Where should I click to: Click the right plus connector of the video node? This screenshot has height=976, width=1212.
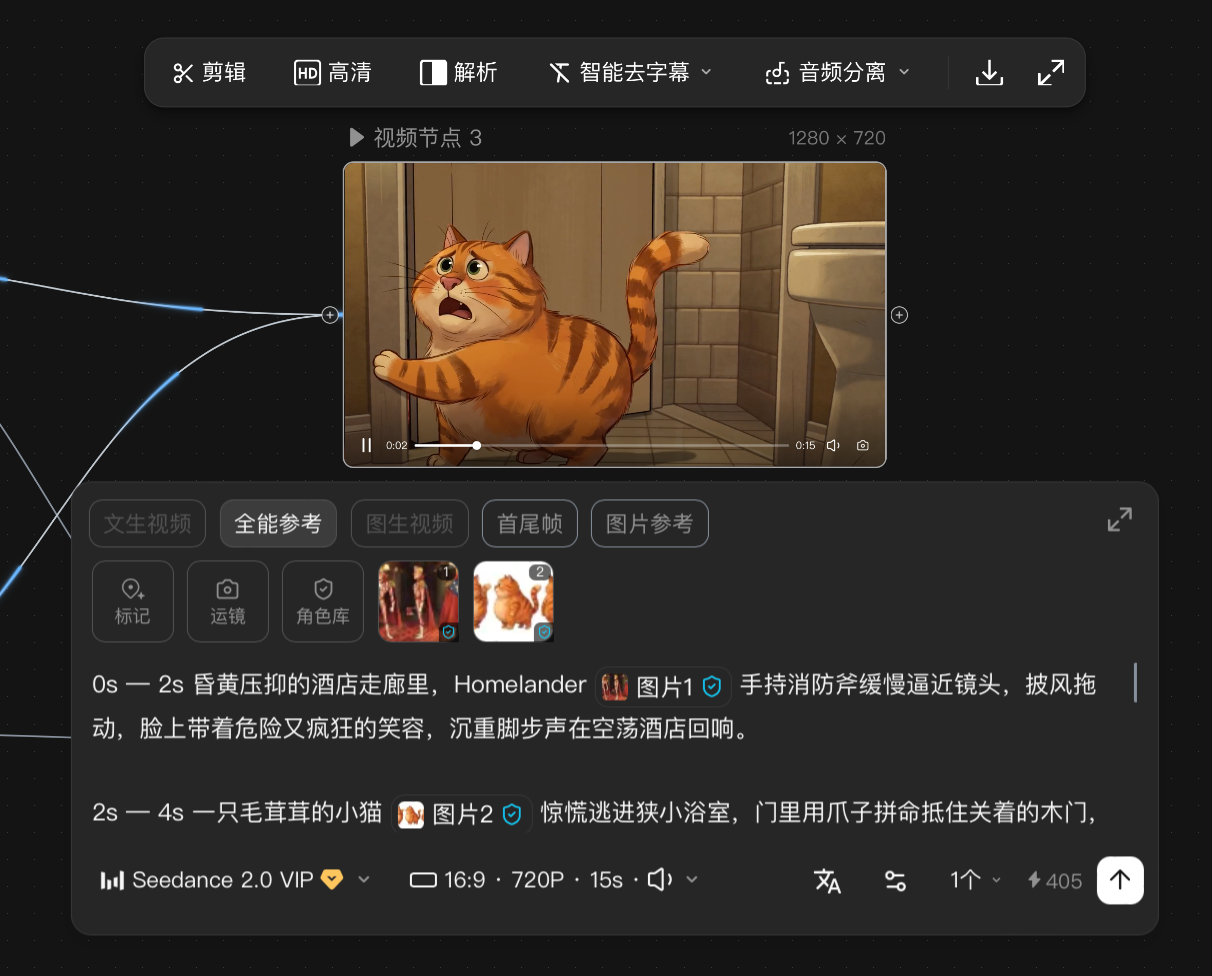pyautogui.click(x=899, y=315)
